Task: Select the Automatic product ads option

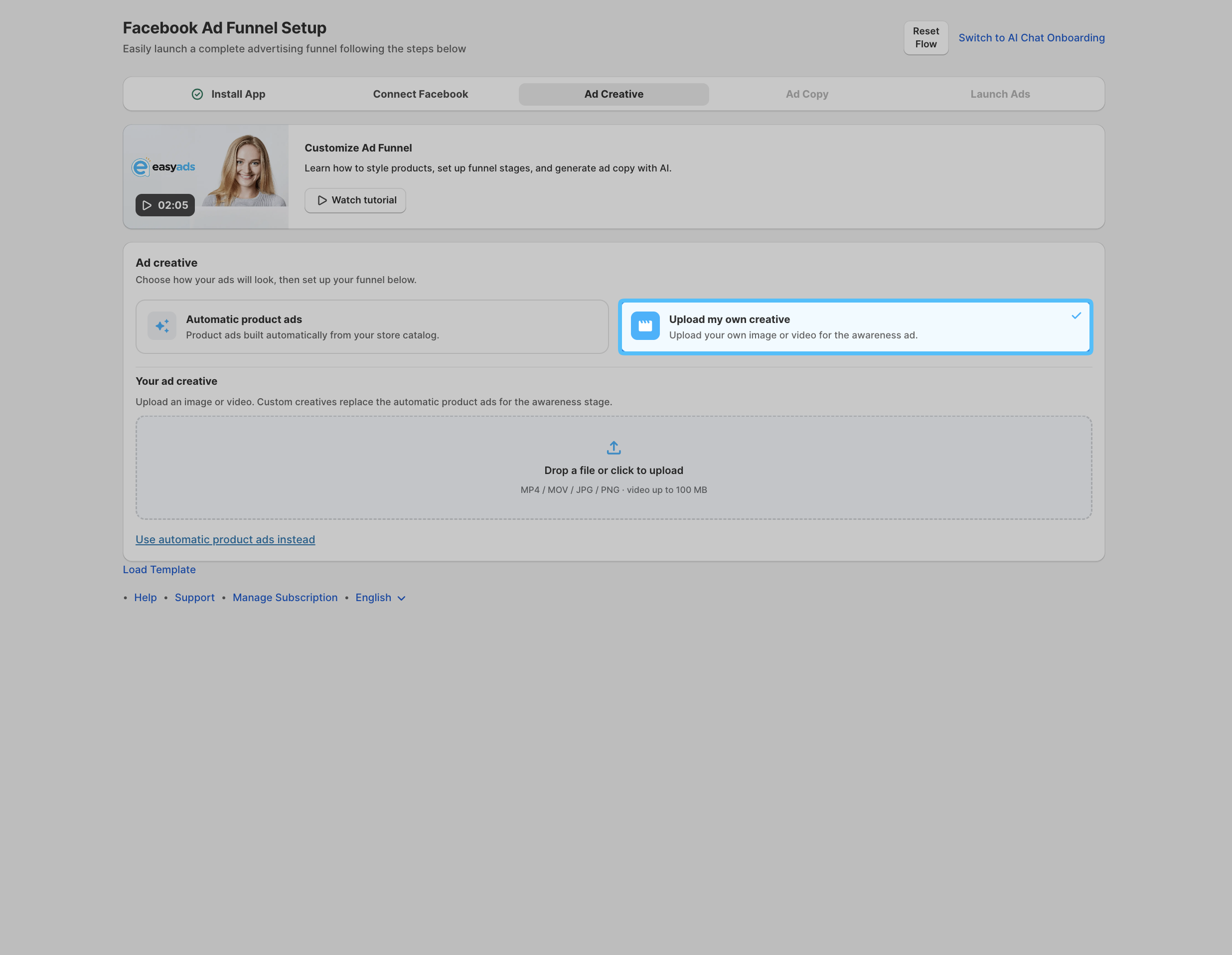Action: [x=372, y=326]
